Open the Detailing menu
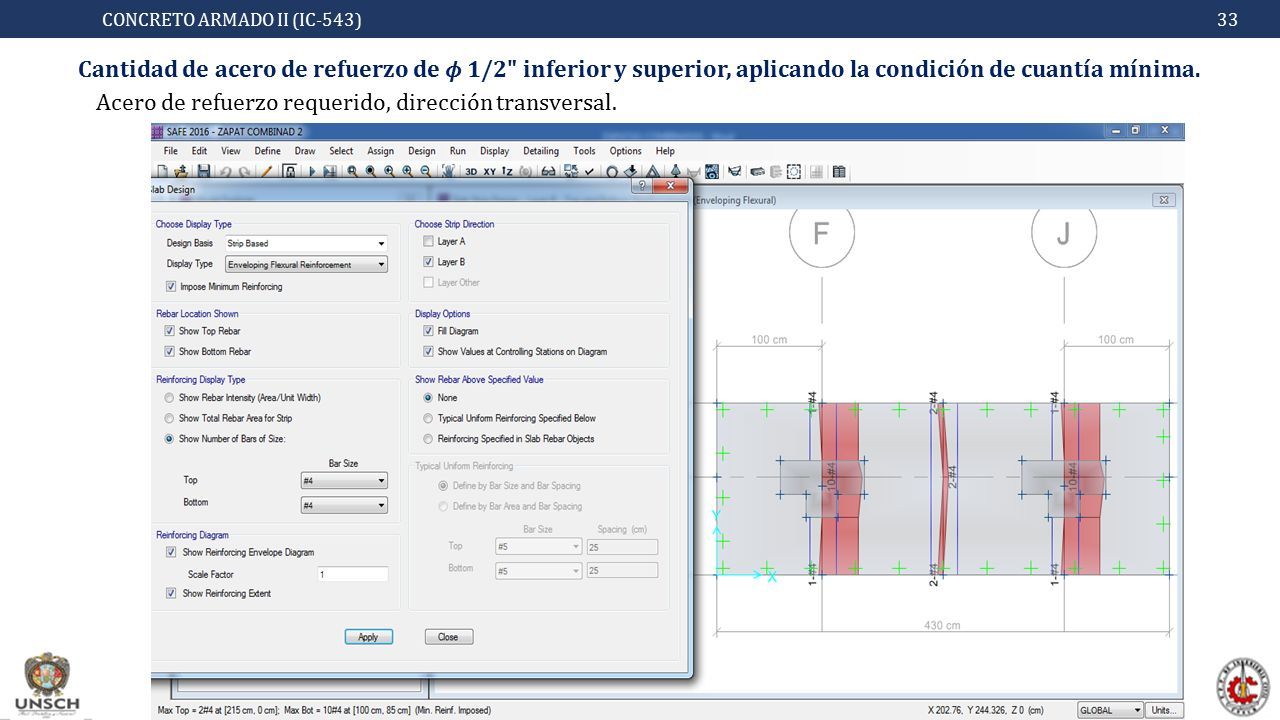The image size is (1280, 720). (x=541, y=151)
